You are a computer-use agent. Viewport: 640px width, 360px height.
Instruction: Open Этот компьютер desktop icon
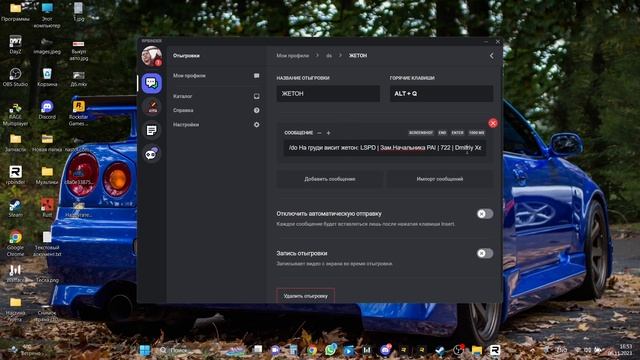(x=47, y=15)
